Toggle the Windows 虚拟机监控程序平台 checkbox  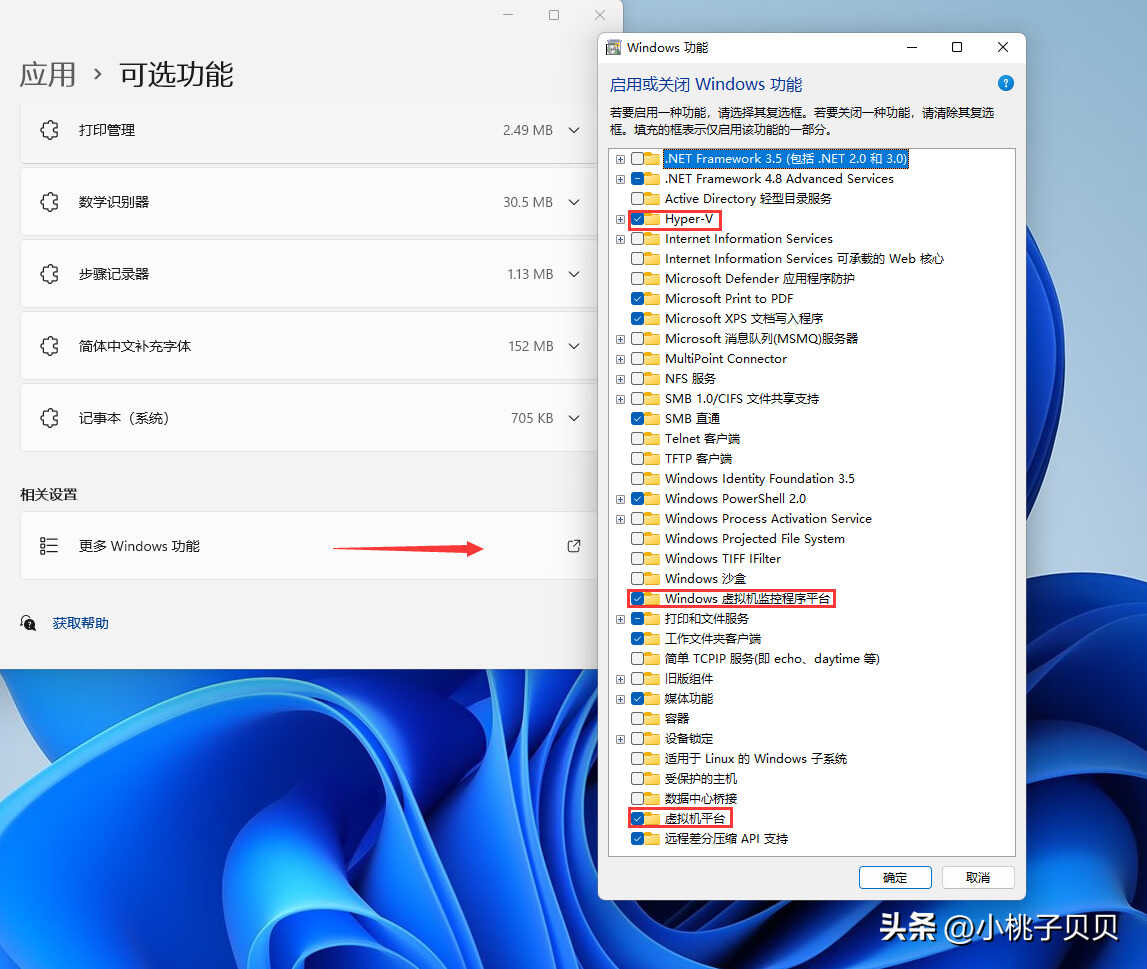pyautogui.click(x=637, y=598)
